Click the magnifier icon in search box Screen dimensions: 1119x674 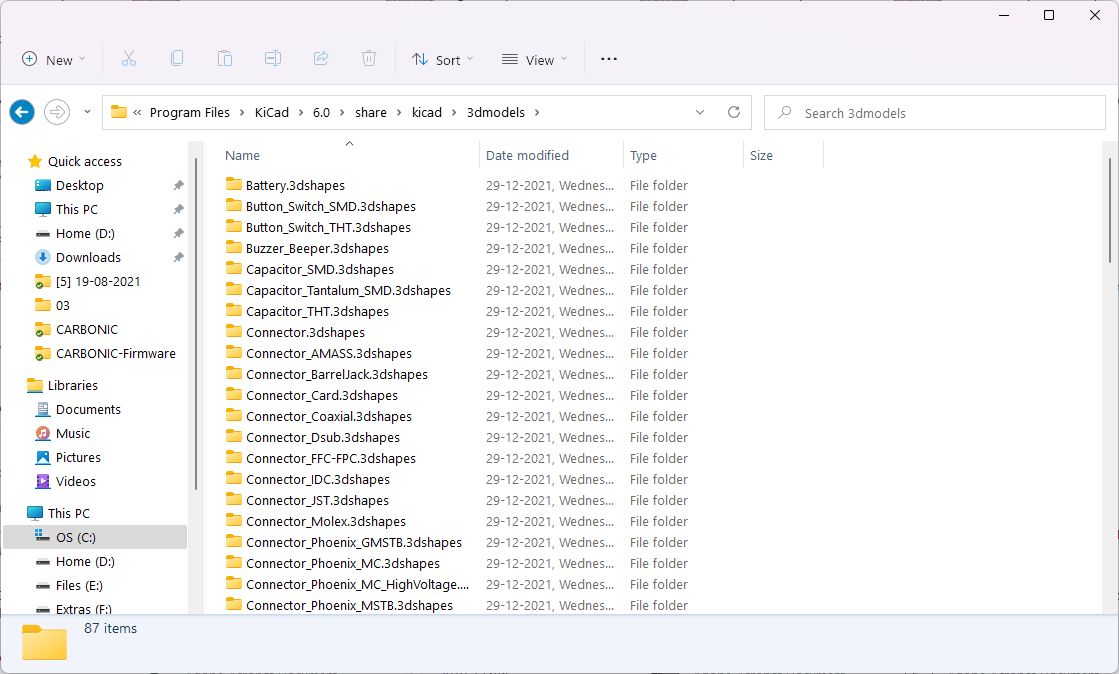pyautogui.click(x=785, y=112)
